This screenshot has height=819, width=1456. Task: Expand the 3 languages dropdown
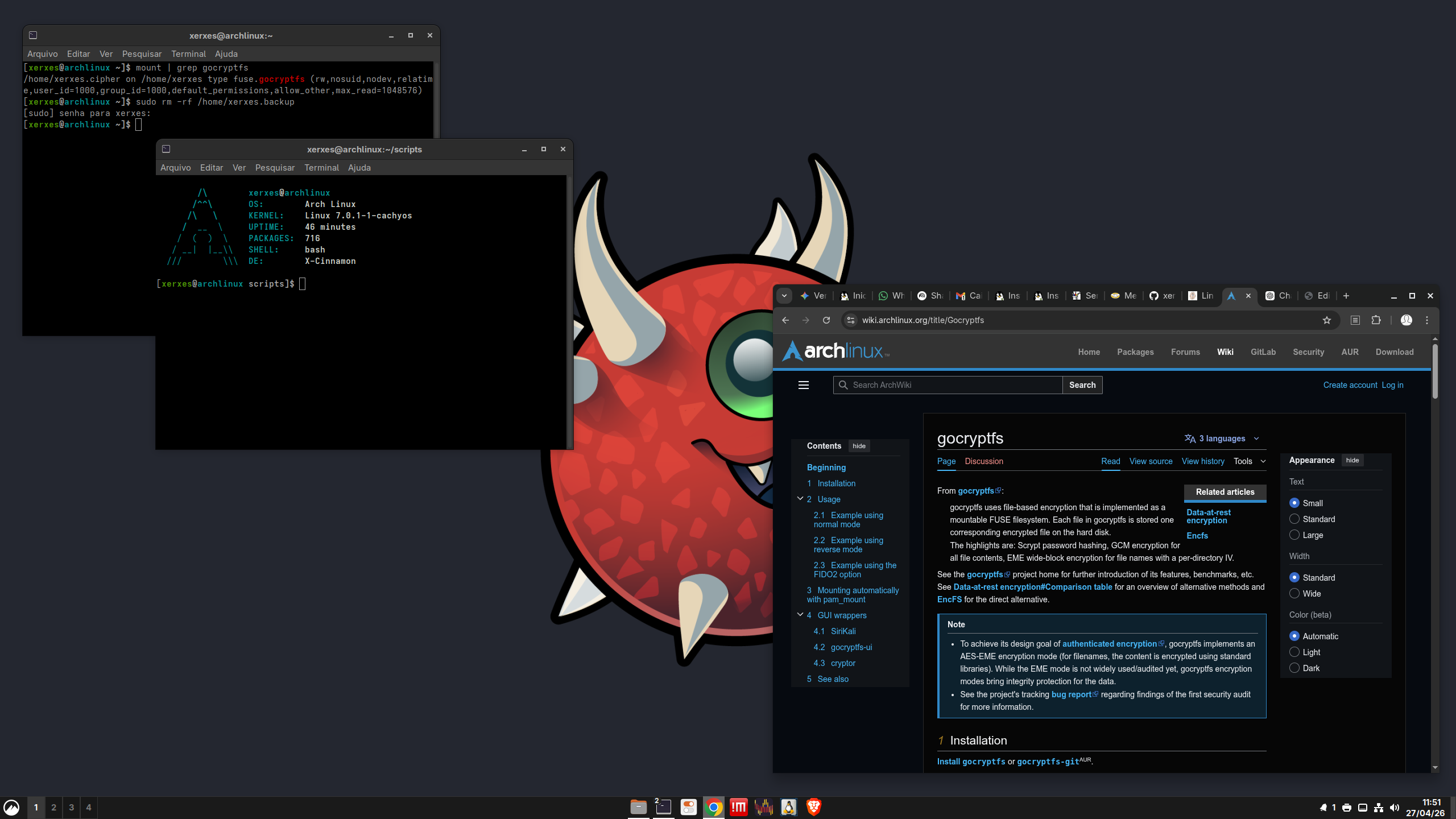coord(1222,439)
